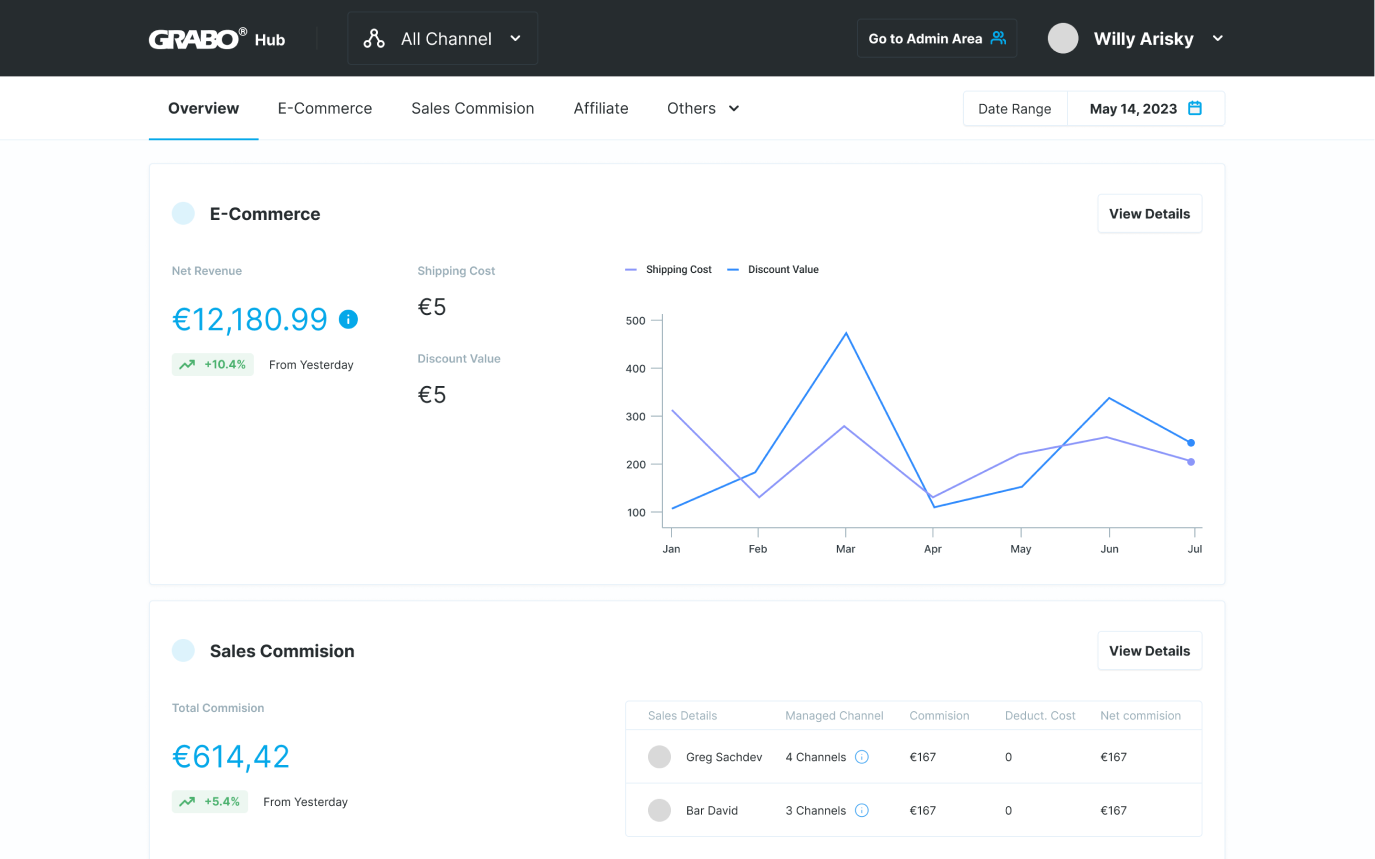This screenshot has height=859, width=1375.
Task: Click Willy Arisky's profile avatar
Action: pos(1062,39)
